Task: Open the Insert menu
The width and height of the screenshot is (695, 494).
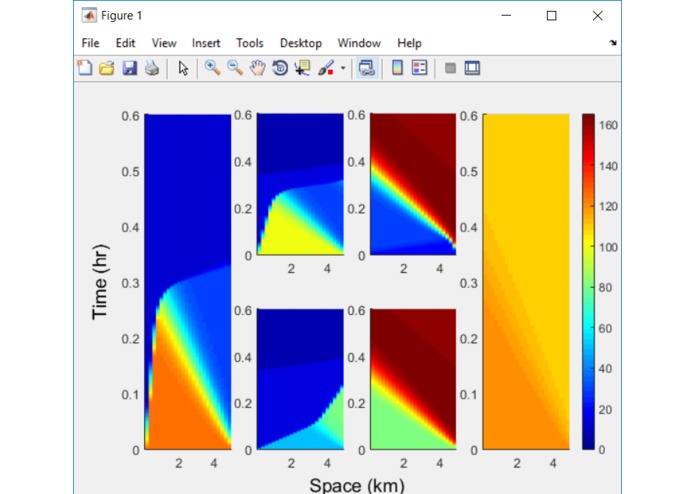Action: pos(206,43)
